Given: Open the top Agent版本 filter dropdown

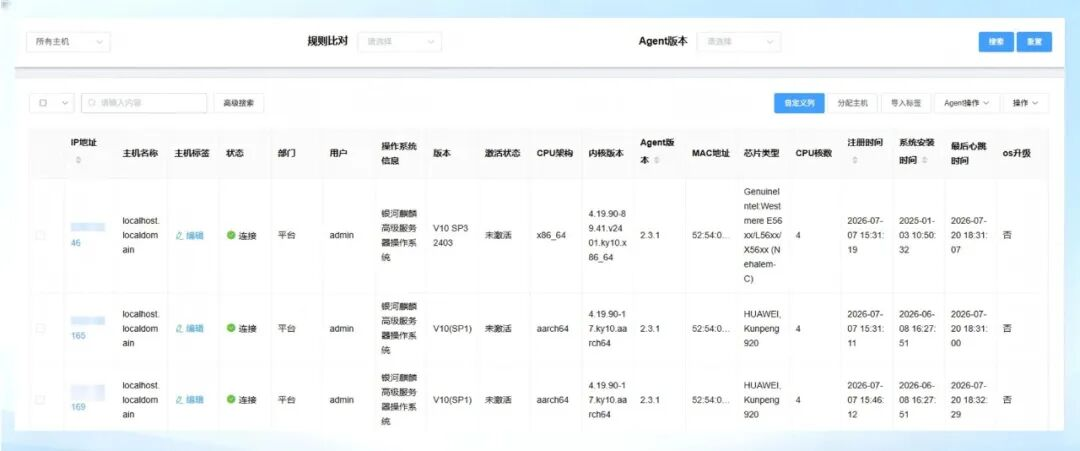Looking at the screenshot, I should [x=738, y=42].
